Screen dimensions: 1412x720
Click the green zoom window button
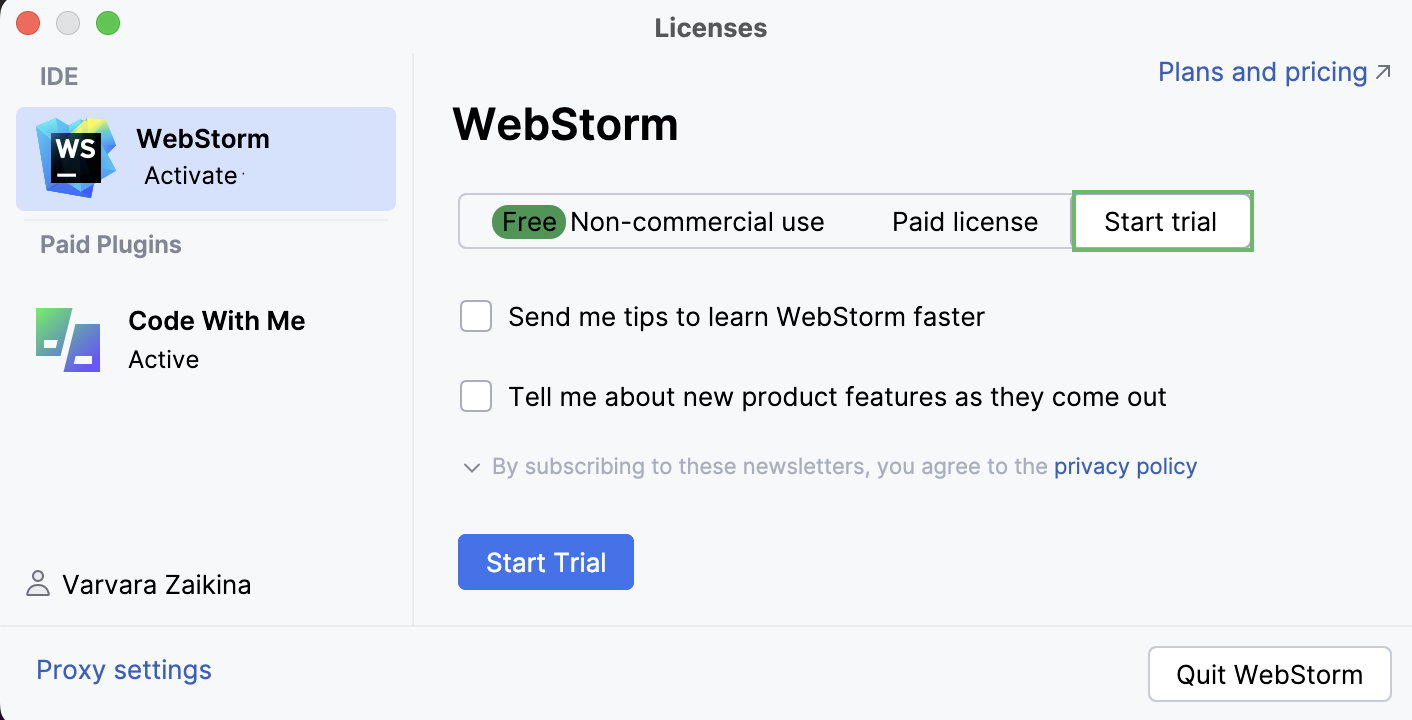108,23
